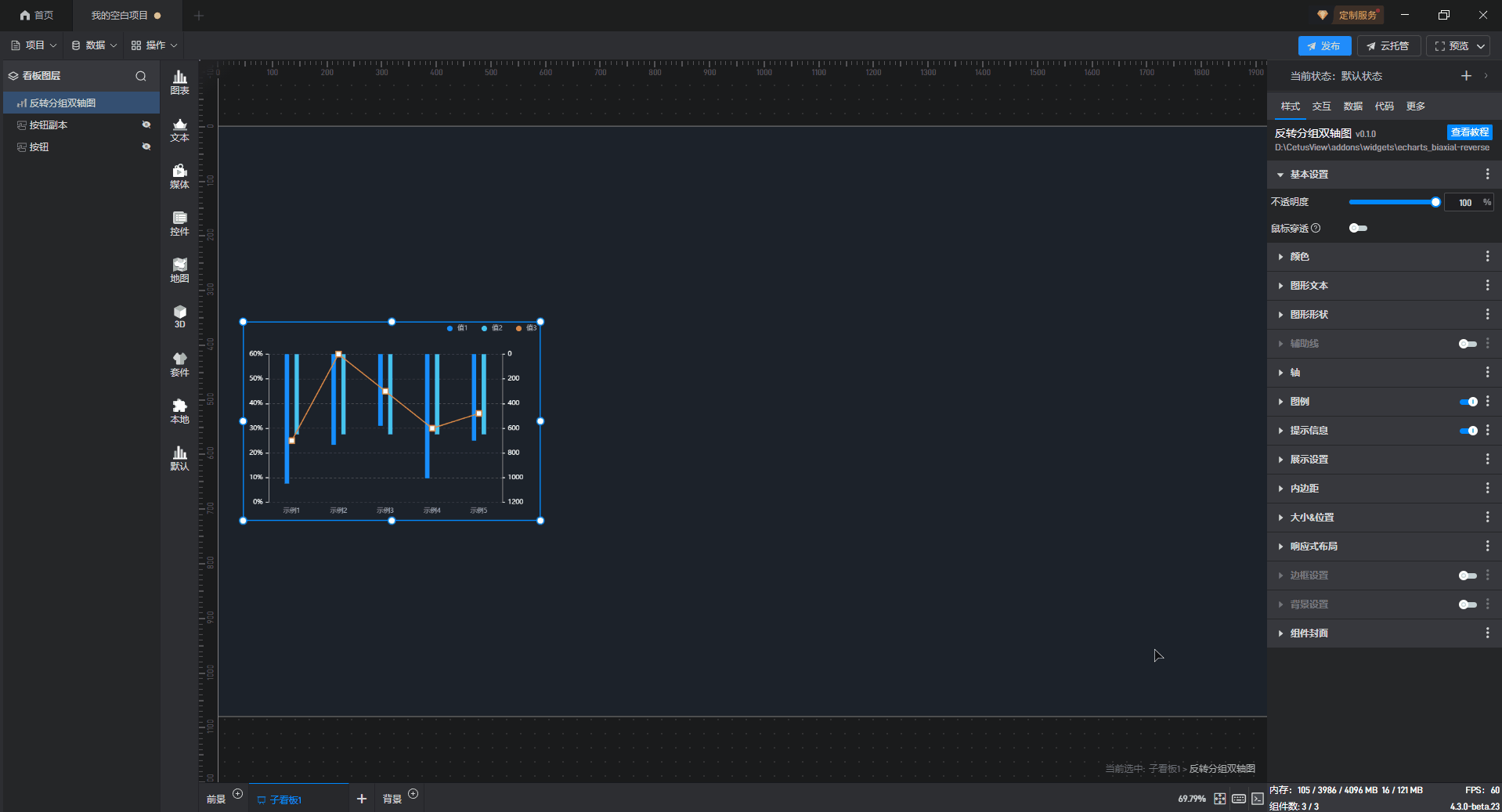Click the add-background plus icon next to 背景

413,794
